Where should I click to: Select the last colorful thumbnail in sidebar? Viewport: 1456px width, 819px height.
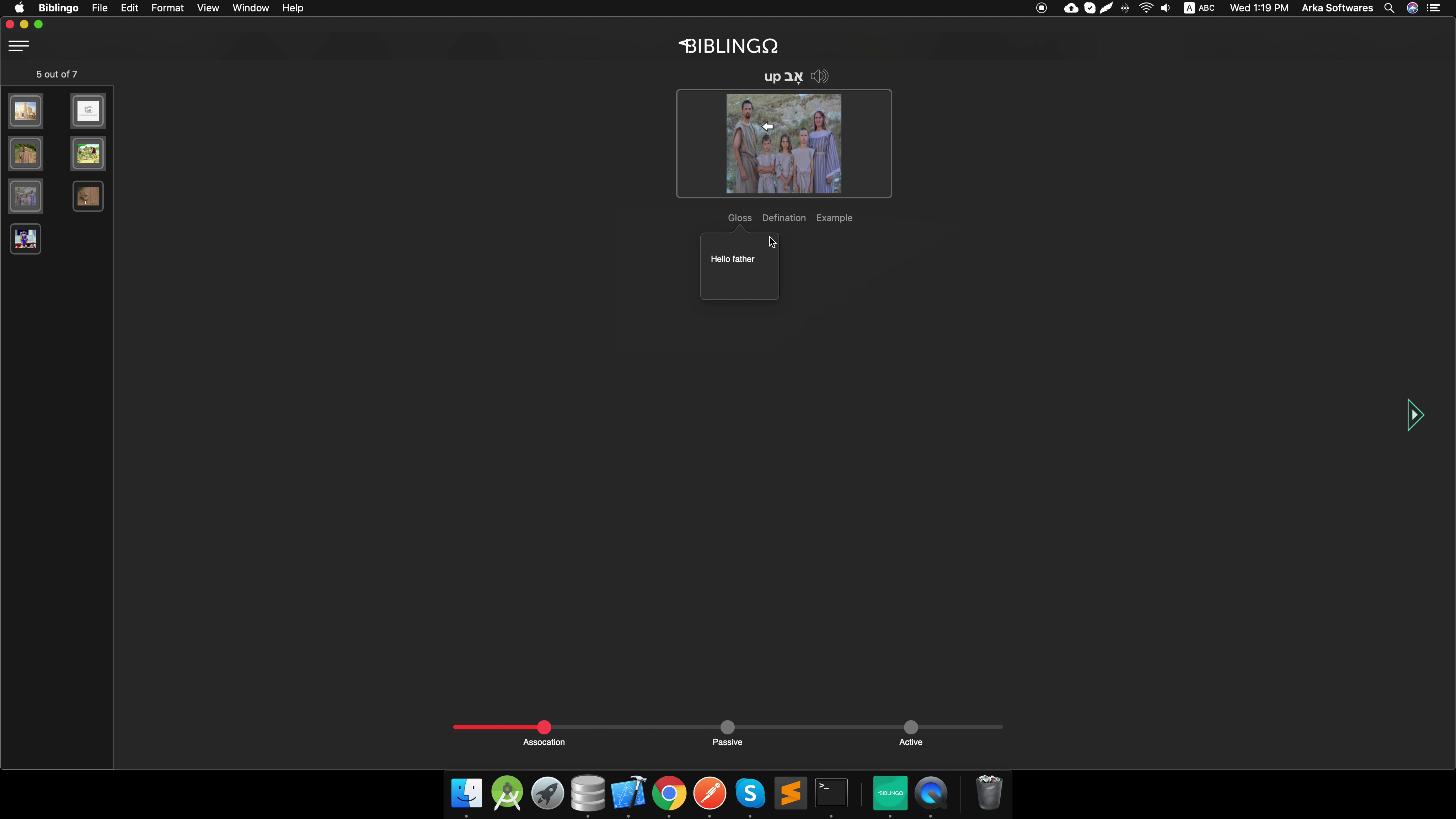coord(26,239)
